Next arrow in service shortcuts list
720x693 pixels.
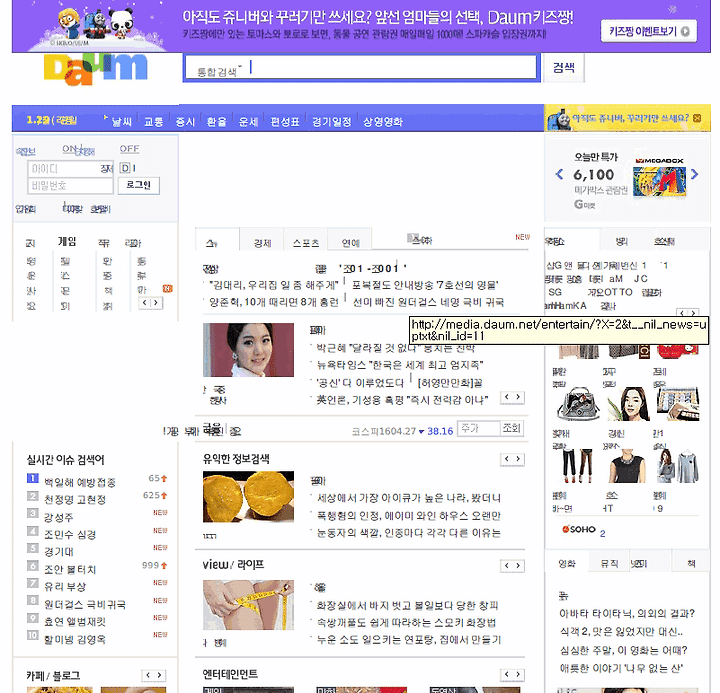[x=156, y=303]
